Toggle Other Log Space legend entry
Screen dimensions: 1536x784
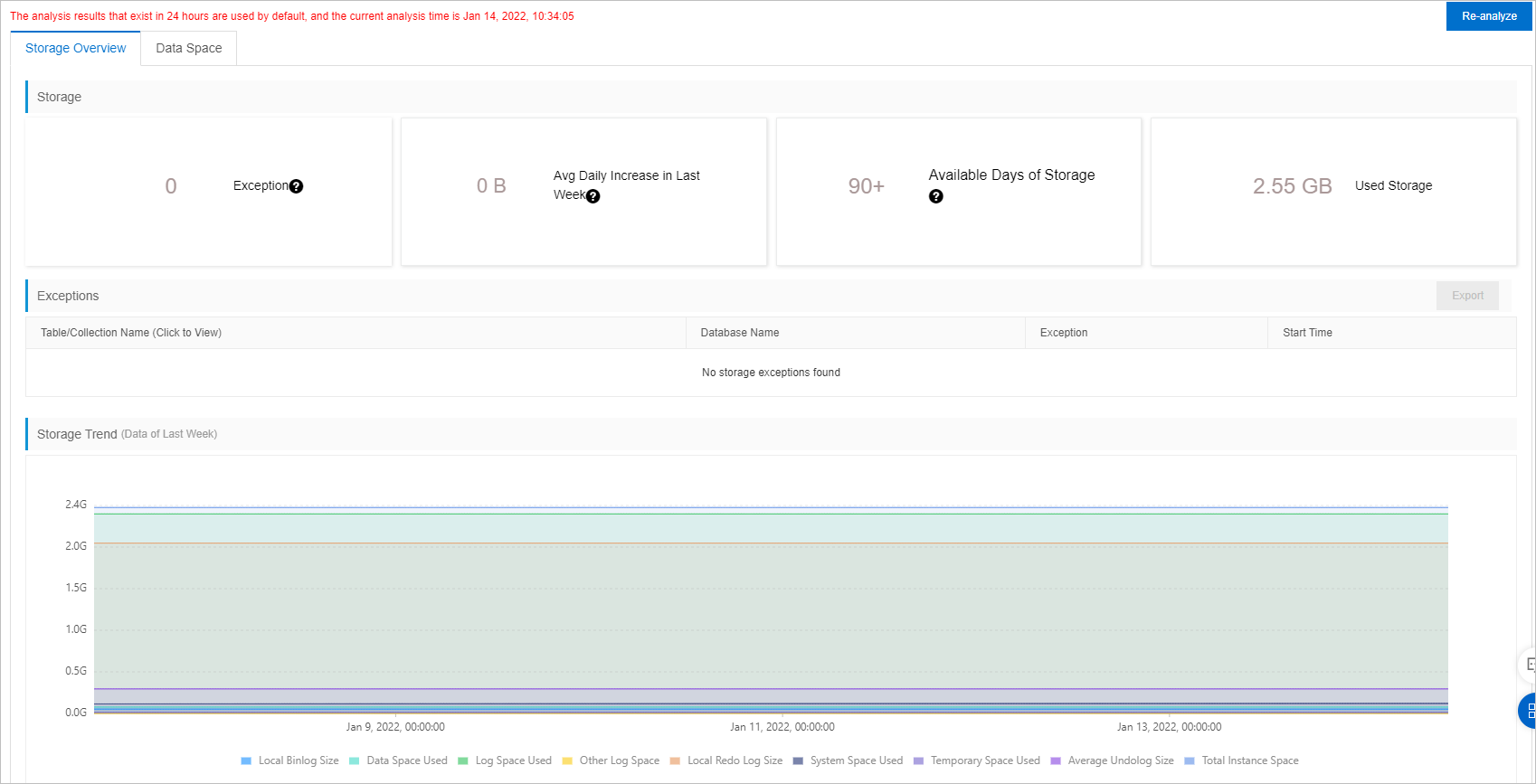point(611,760)
